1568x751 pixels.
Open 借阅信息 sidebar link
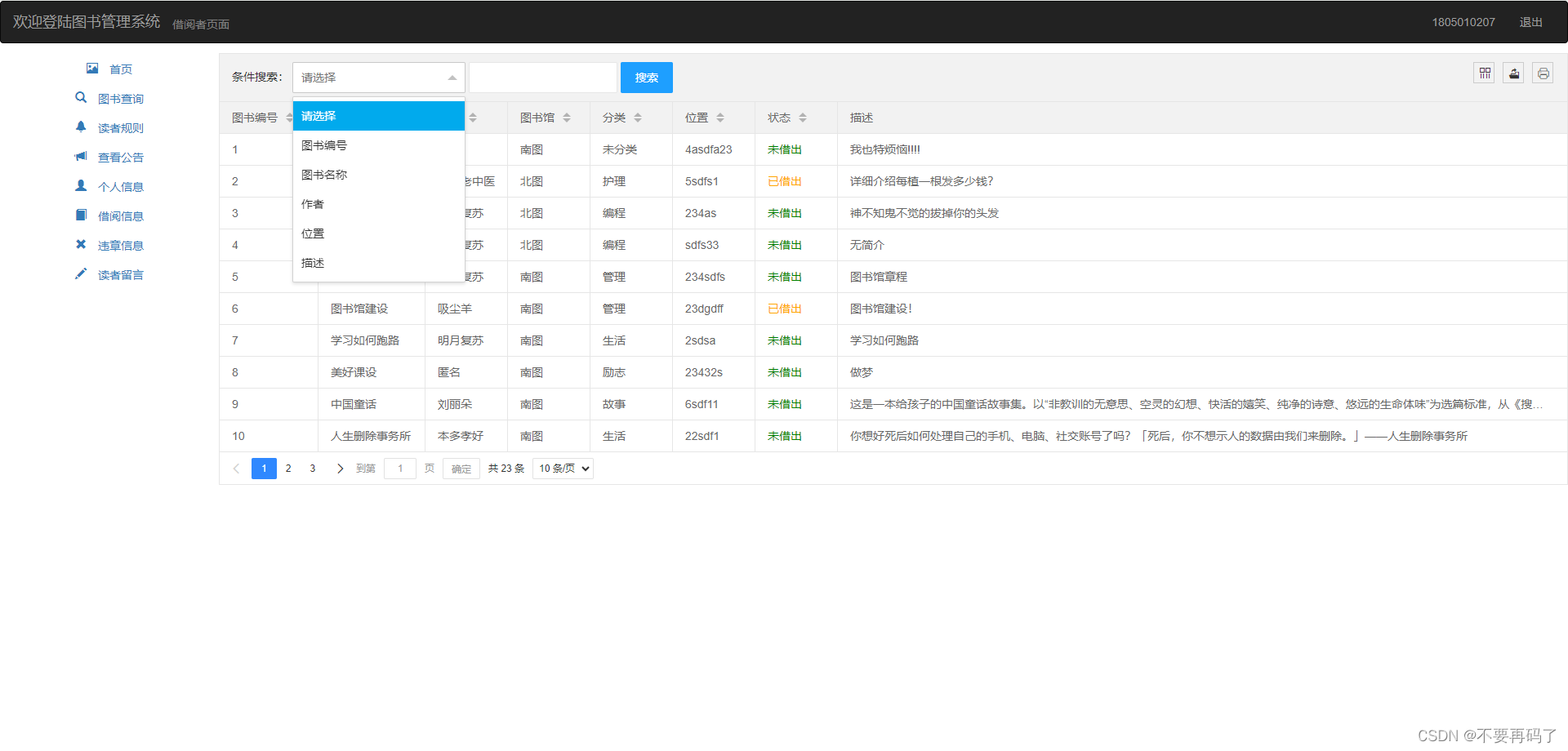point(121,216)
